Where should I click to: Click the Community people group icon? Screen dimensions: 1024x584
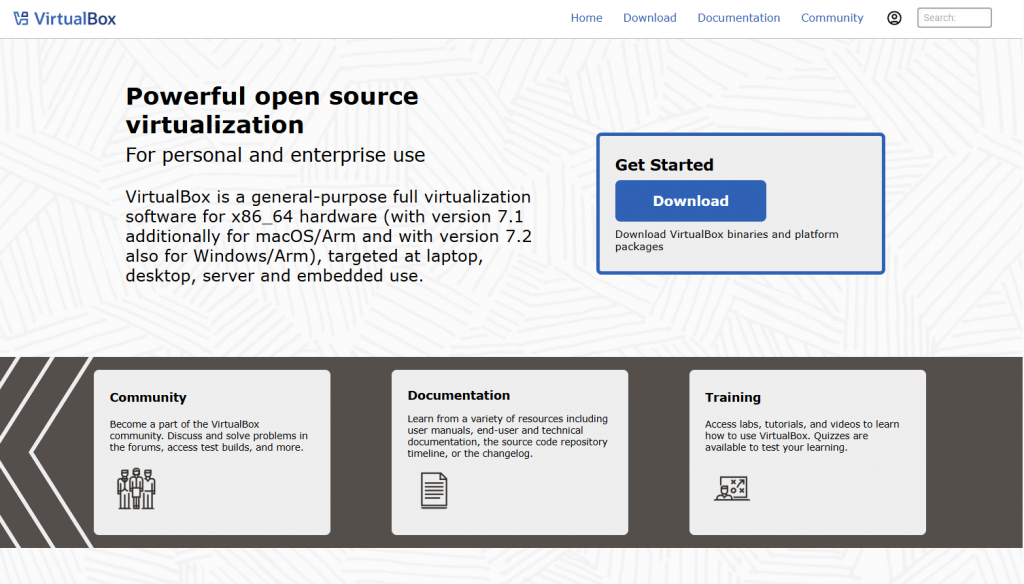pos(136,489)
